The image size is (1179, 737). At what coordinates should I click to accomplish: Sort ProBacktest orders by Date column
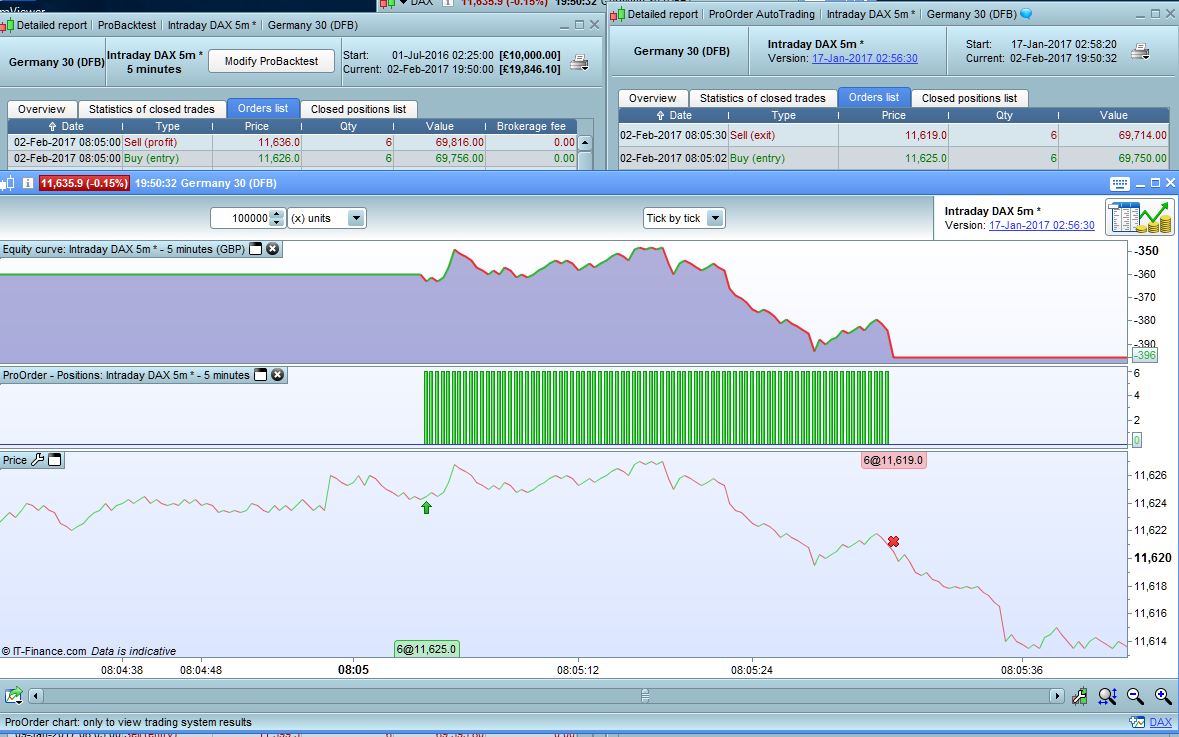(x=65, y=126)
